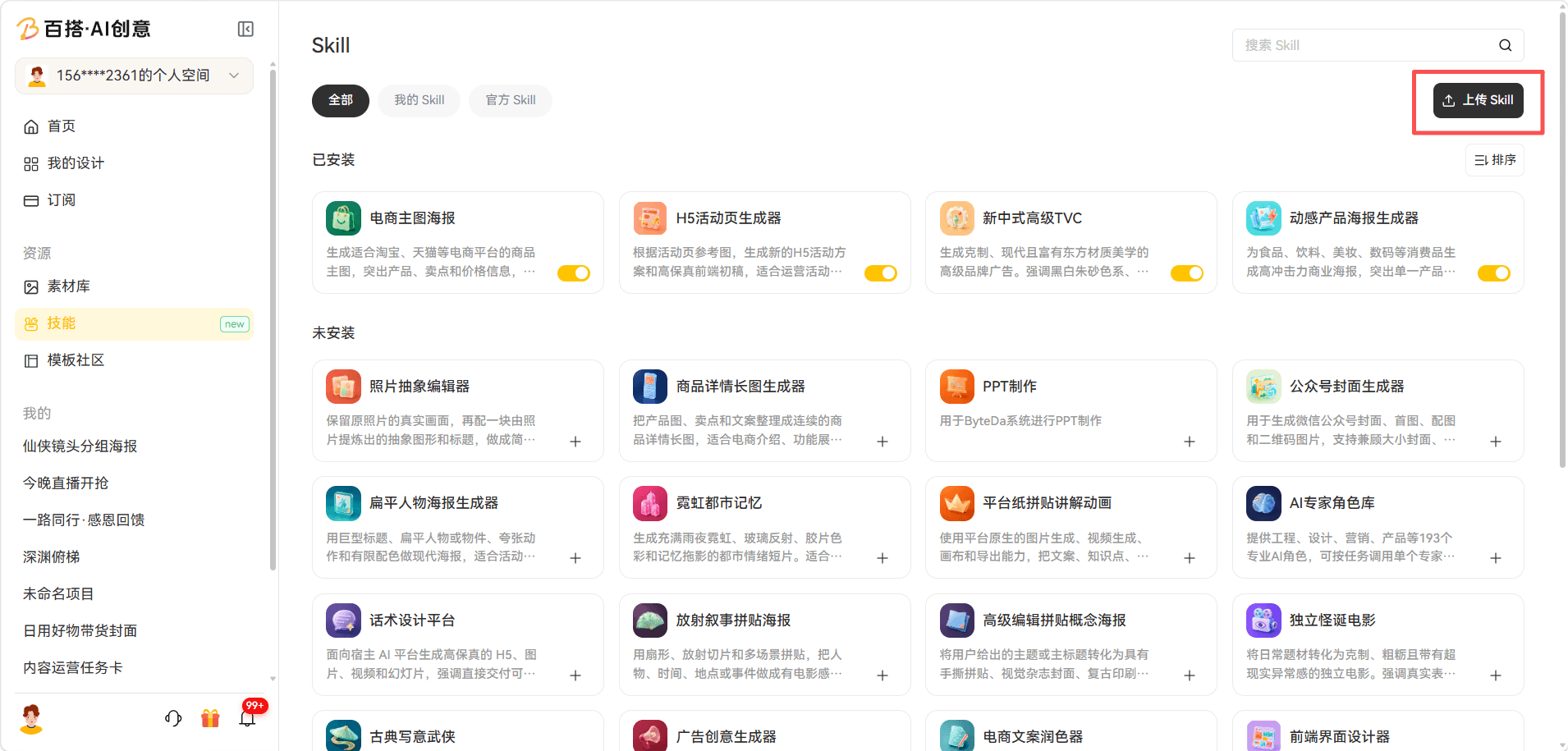Screen dimensions: 1568x751
Task: Click the sidebar vertical scrollbar
Action: pos(273,320)
